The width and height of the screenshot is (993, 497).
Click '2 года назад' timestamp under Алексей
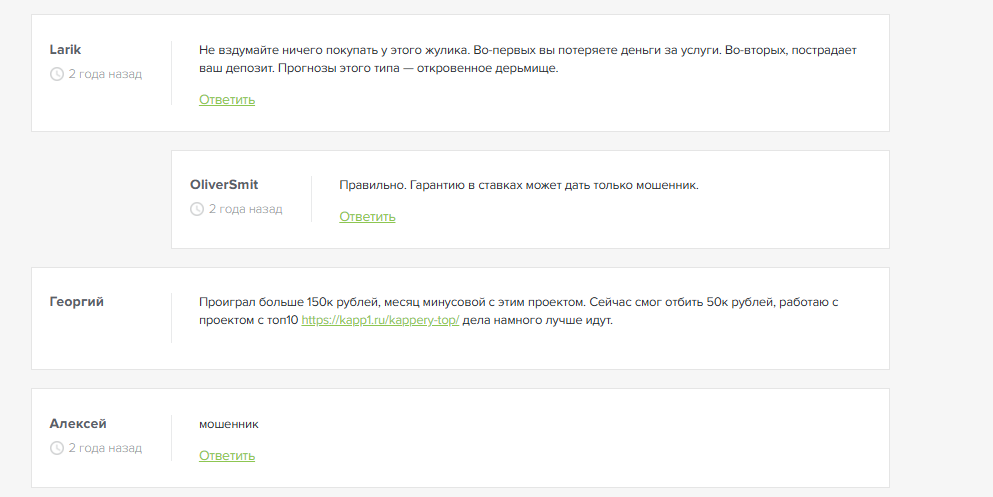(x=105, y=448)
